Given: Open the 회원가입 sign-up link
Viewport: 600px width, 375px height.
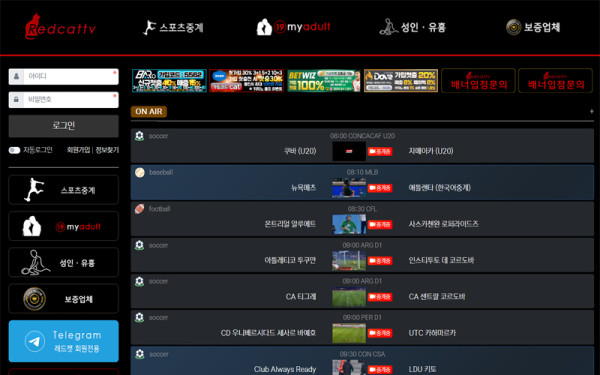Looking at the screenshot, I should (x=78, y=150).
